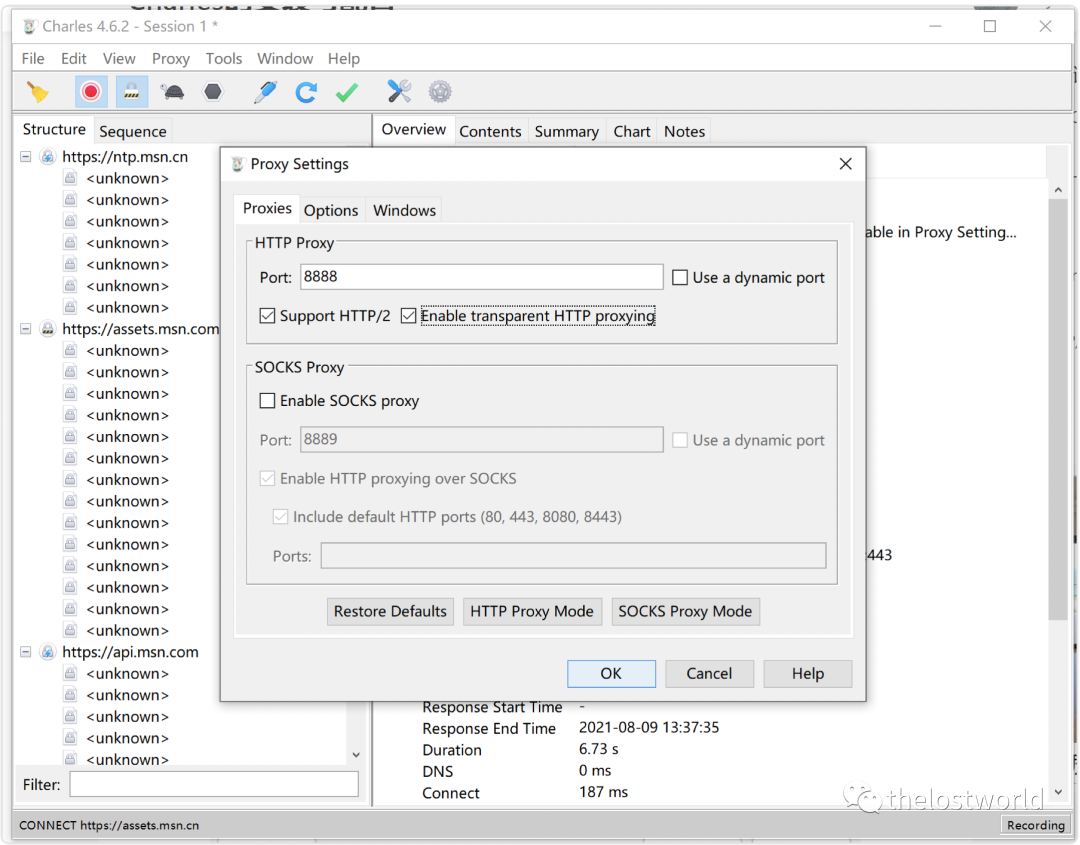Switch to the Sequence tab
The width and height of the screenshot is (1080, 845).
[133, 132]
